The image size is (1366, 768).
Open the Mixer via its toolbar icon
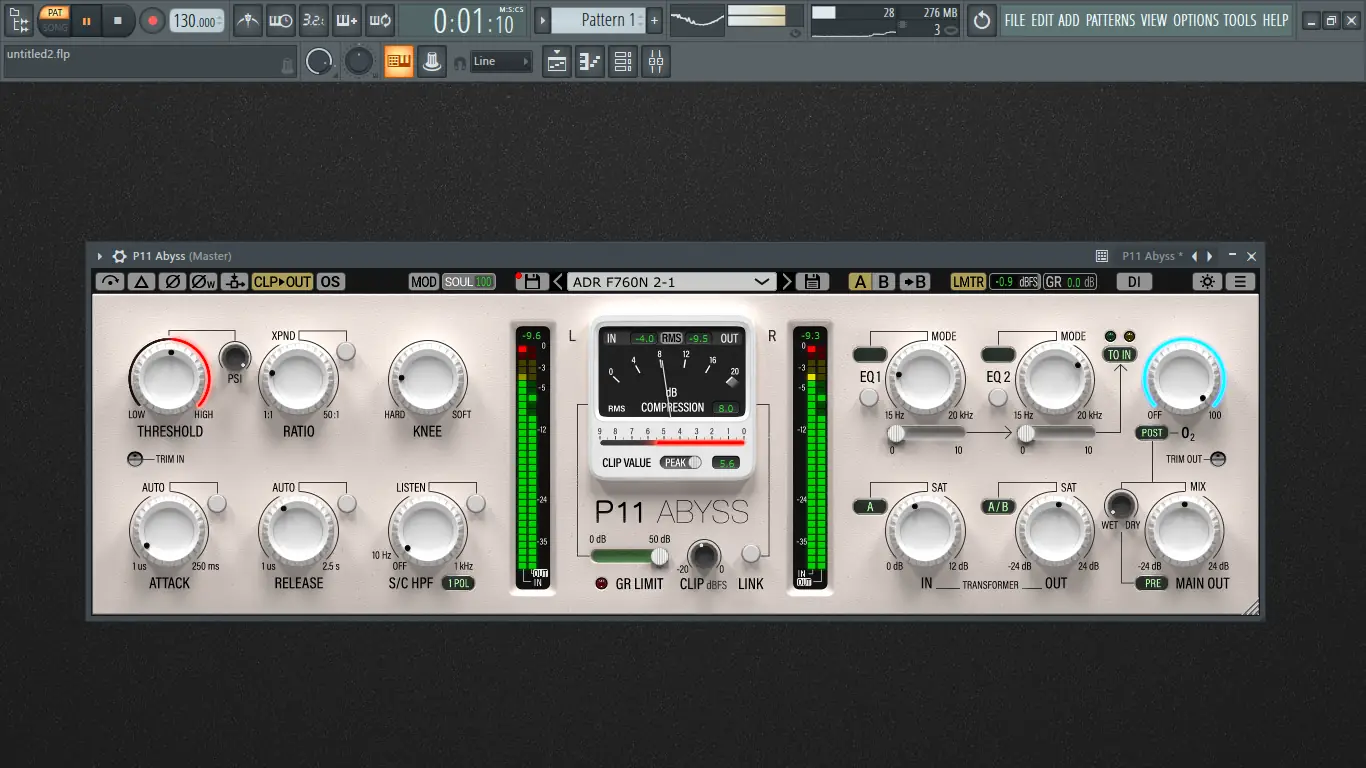click(x=655, y=61)
